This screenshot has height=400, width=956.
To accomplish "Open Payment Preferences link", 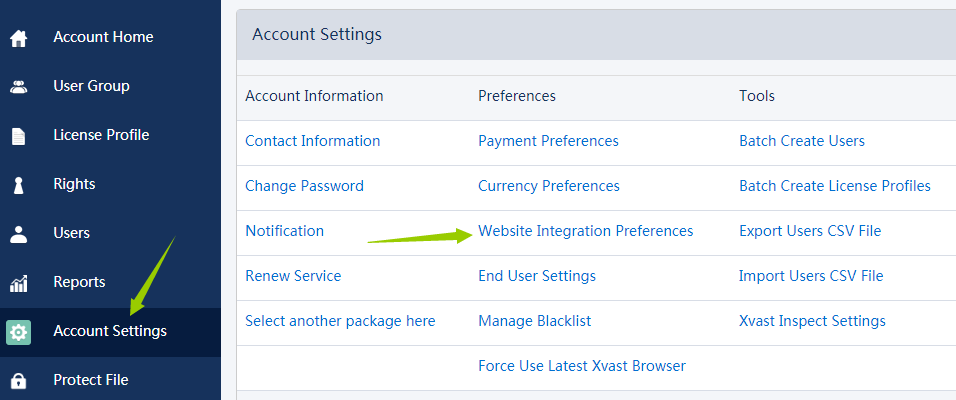I will pos(548,141).
